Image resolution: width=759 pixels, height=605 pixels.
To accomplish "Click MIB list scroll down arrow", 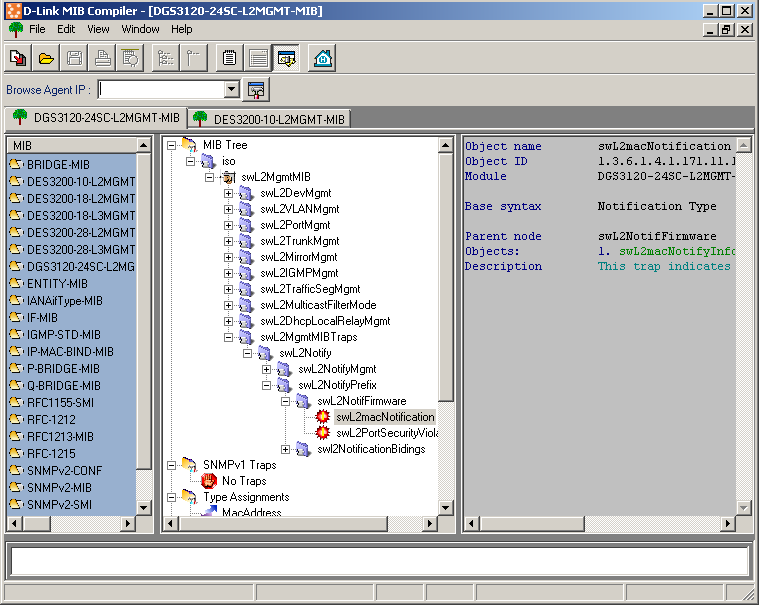I will point(144,507).
